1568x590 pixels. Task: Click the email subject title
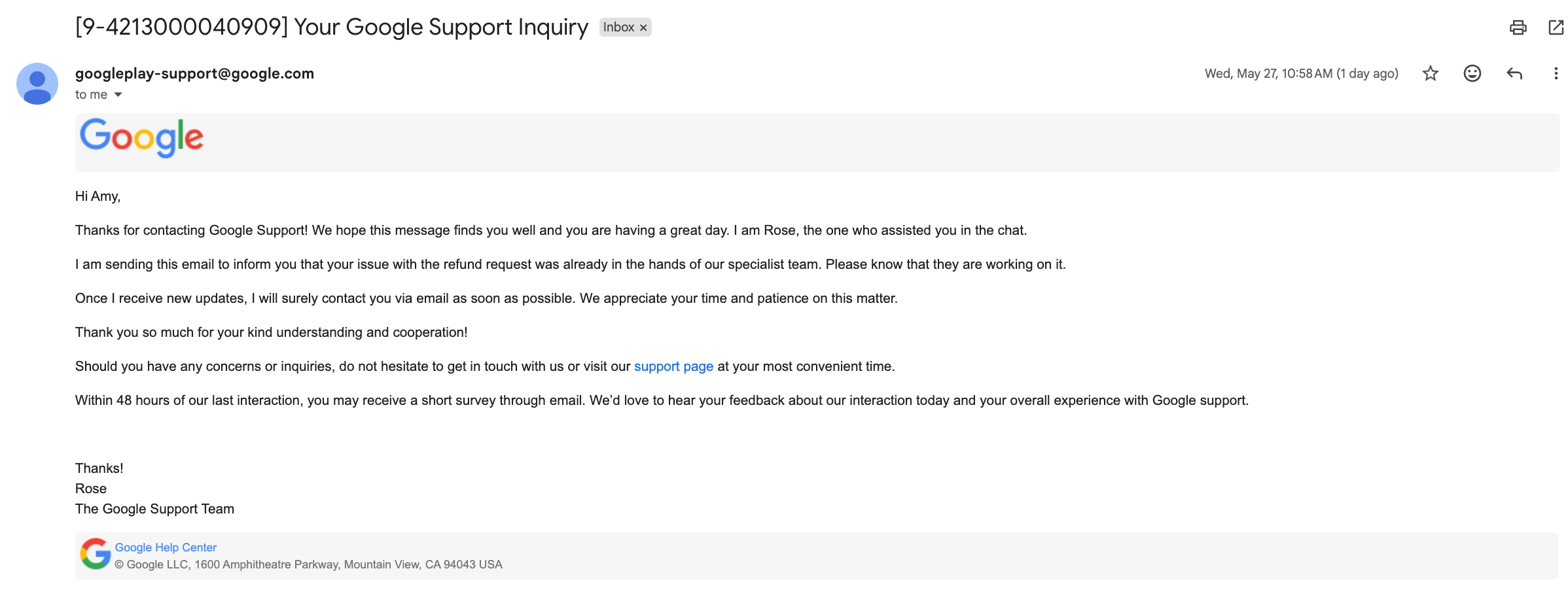pyautogui.click(x=332, y=27)
